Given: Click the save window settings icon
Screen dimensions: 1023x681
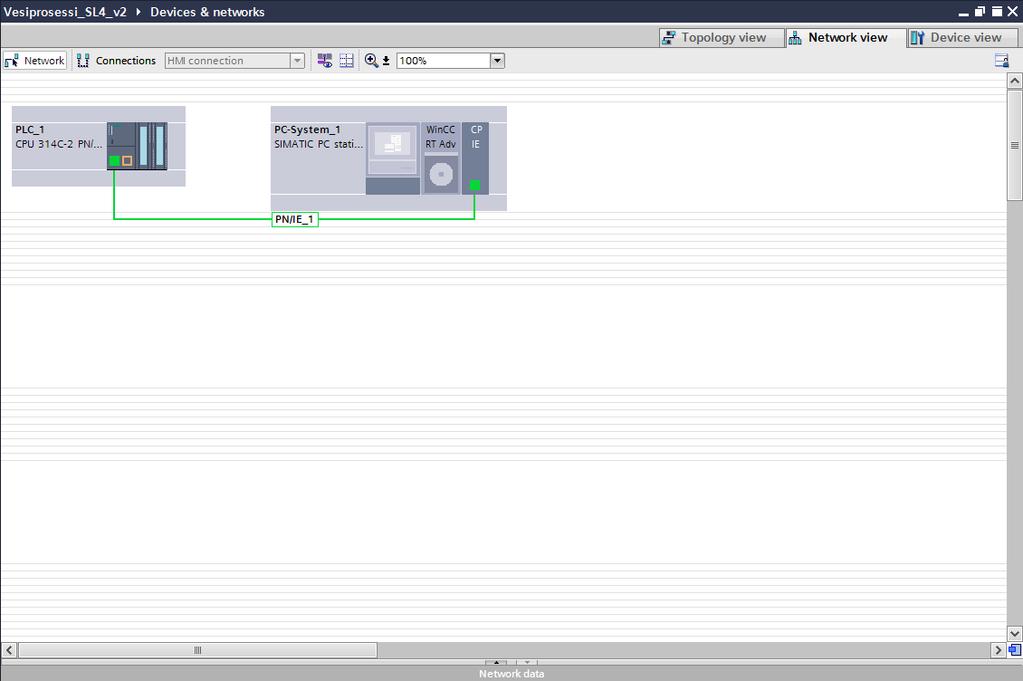Looking at the screenshot, I should (x=1001, y=61).
